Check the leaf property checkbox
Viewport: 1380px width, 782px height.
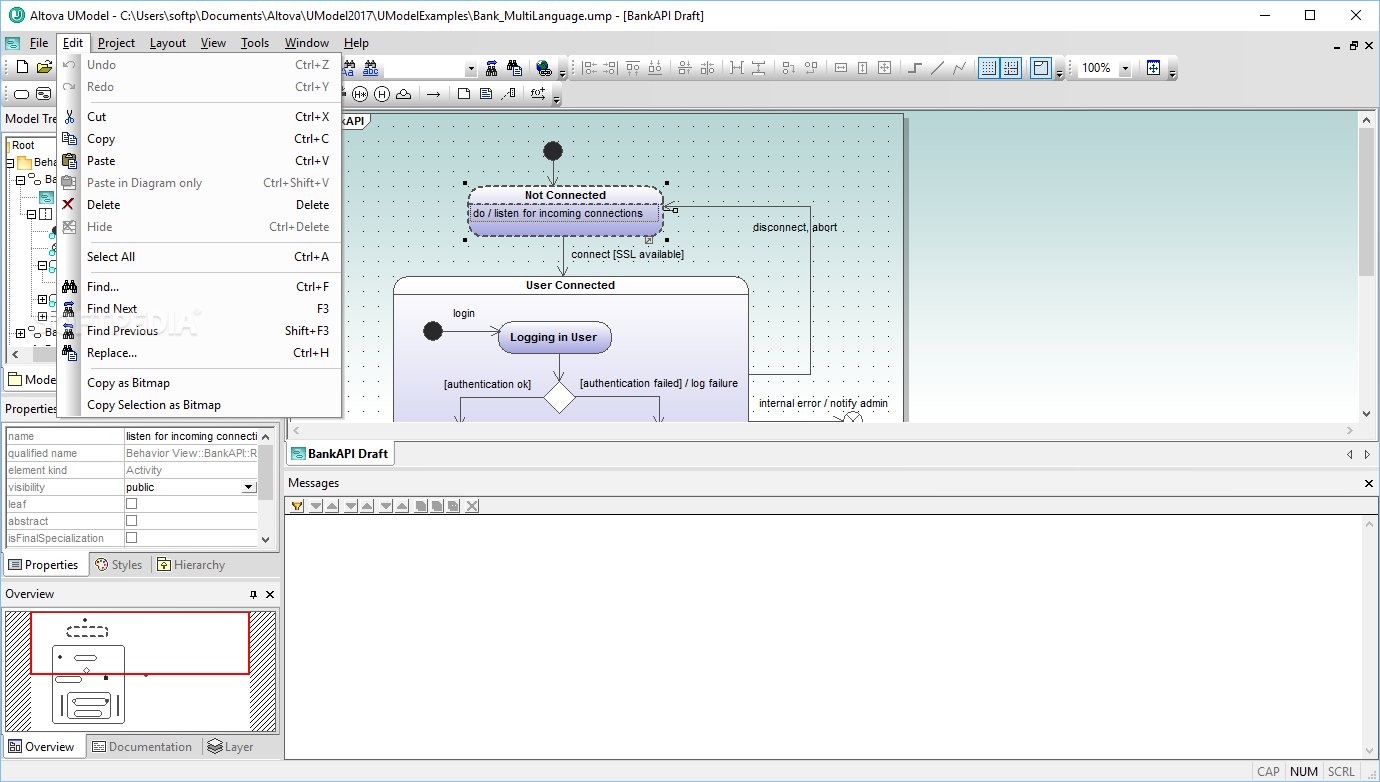[x=131, y=504]
